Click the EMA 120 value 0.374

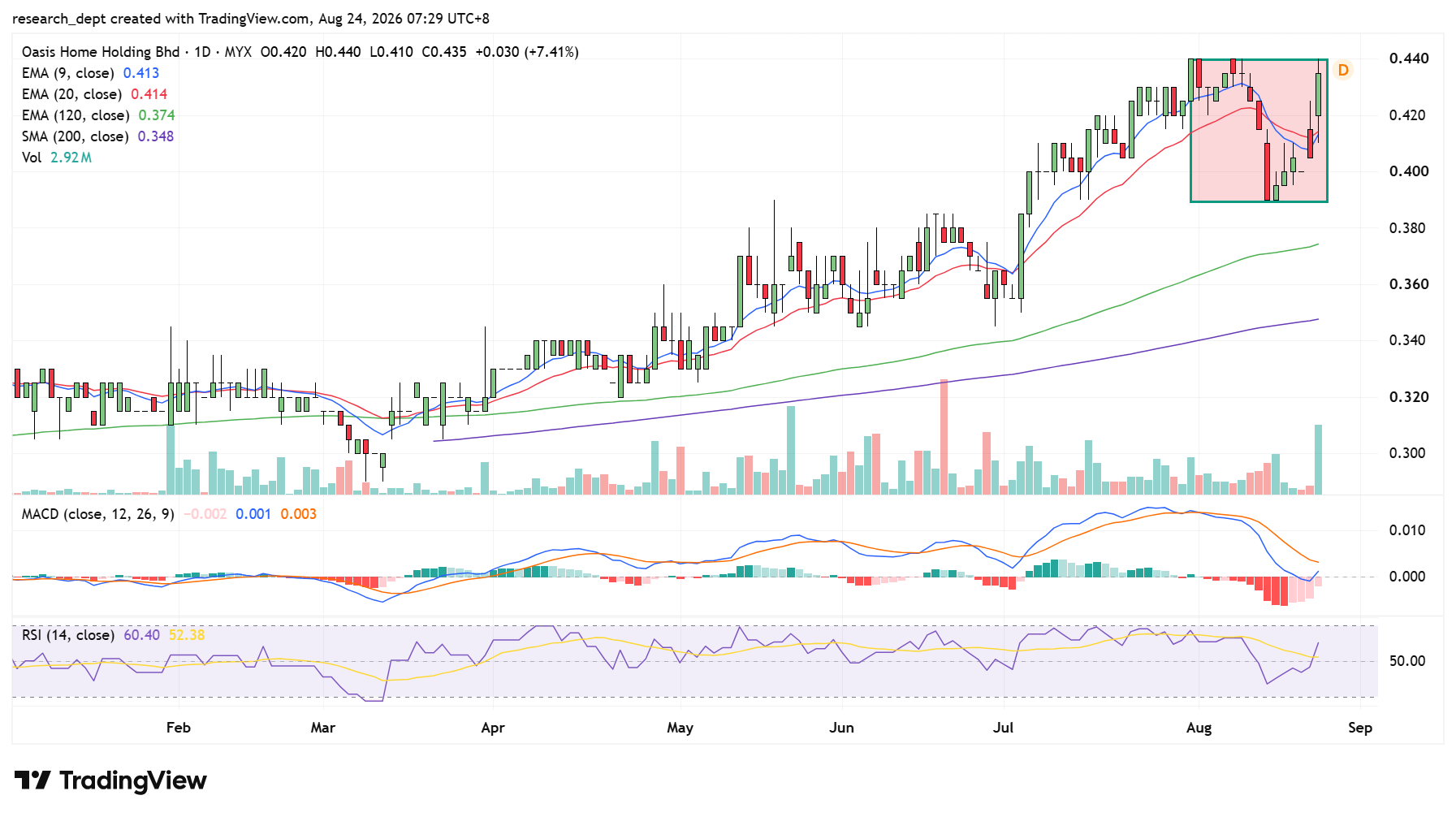[157, 115]
